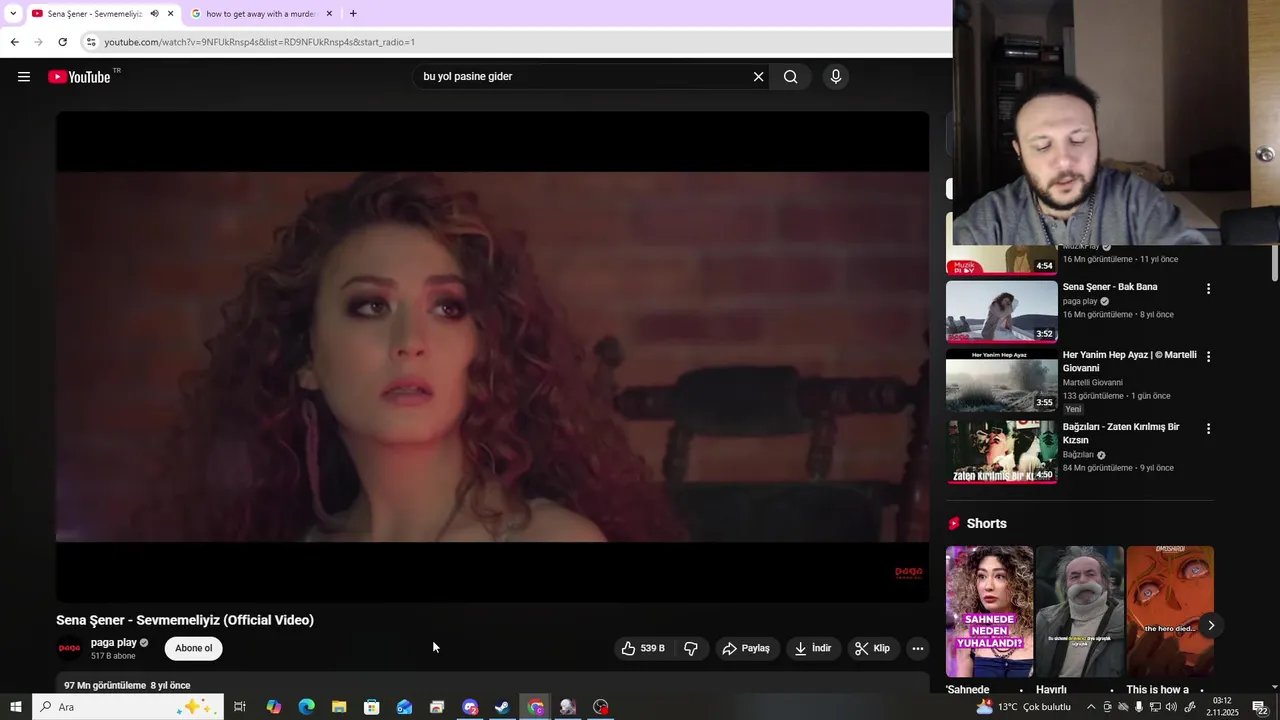The height and width of the screenshot is (720, 1280).
Task: Switch to 'how to get away with a murder' tab
Action: [x=260, y=14]
